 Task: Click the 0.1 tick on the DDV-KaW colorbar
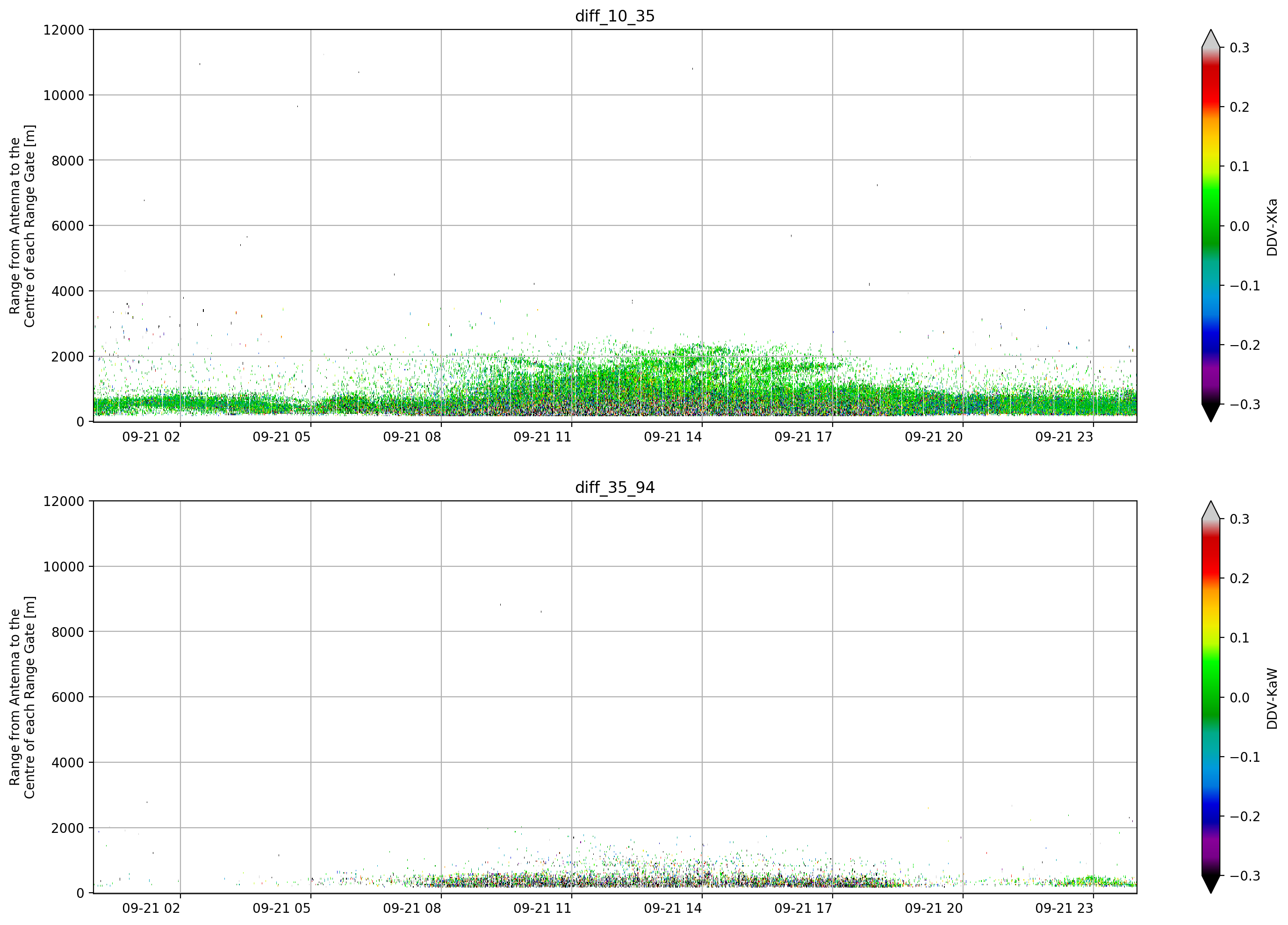tap(1239, 638)
